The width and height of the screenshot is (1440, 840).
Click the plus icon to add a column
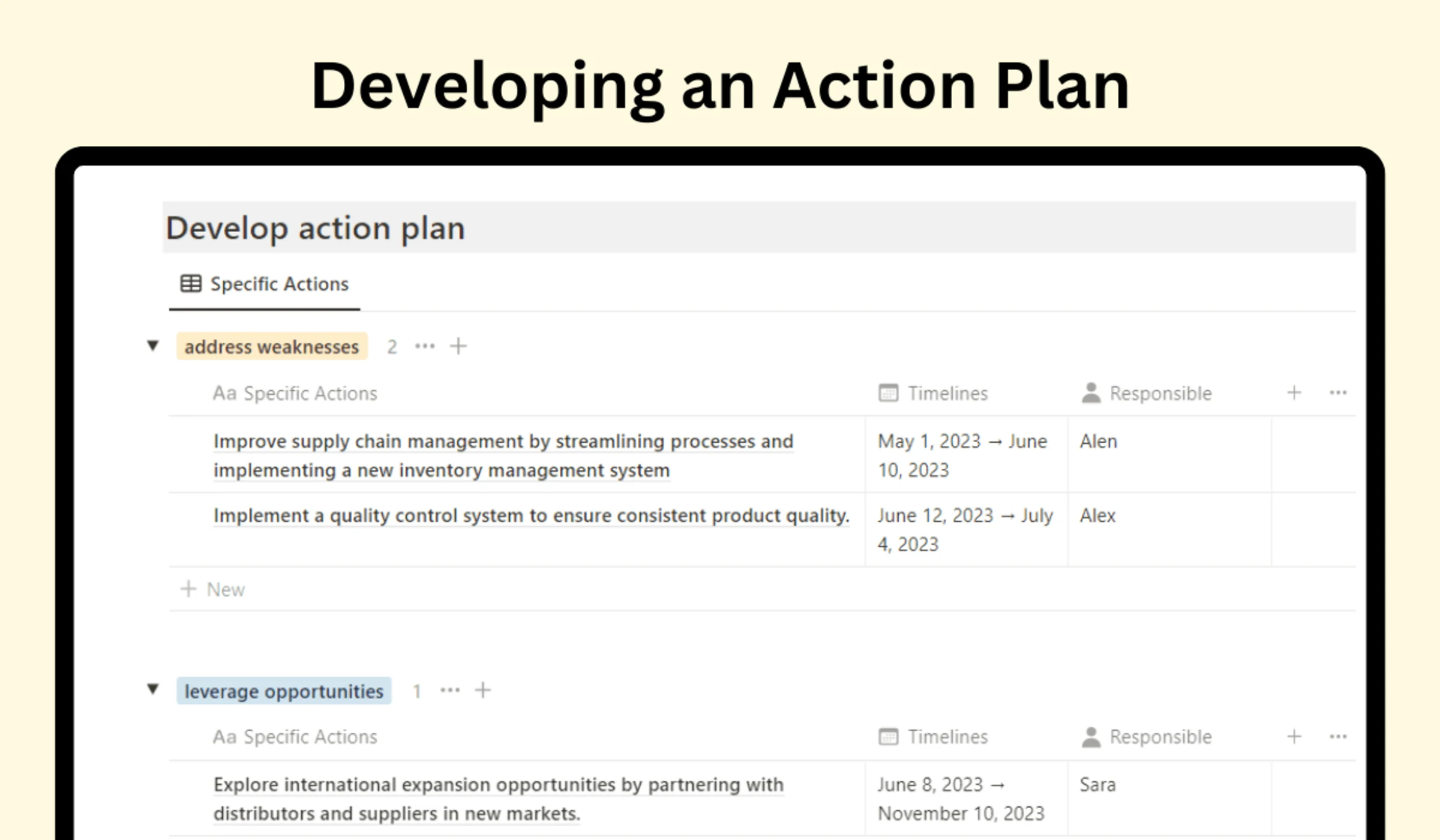click(x=1294, y=393)
